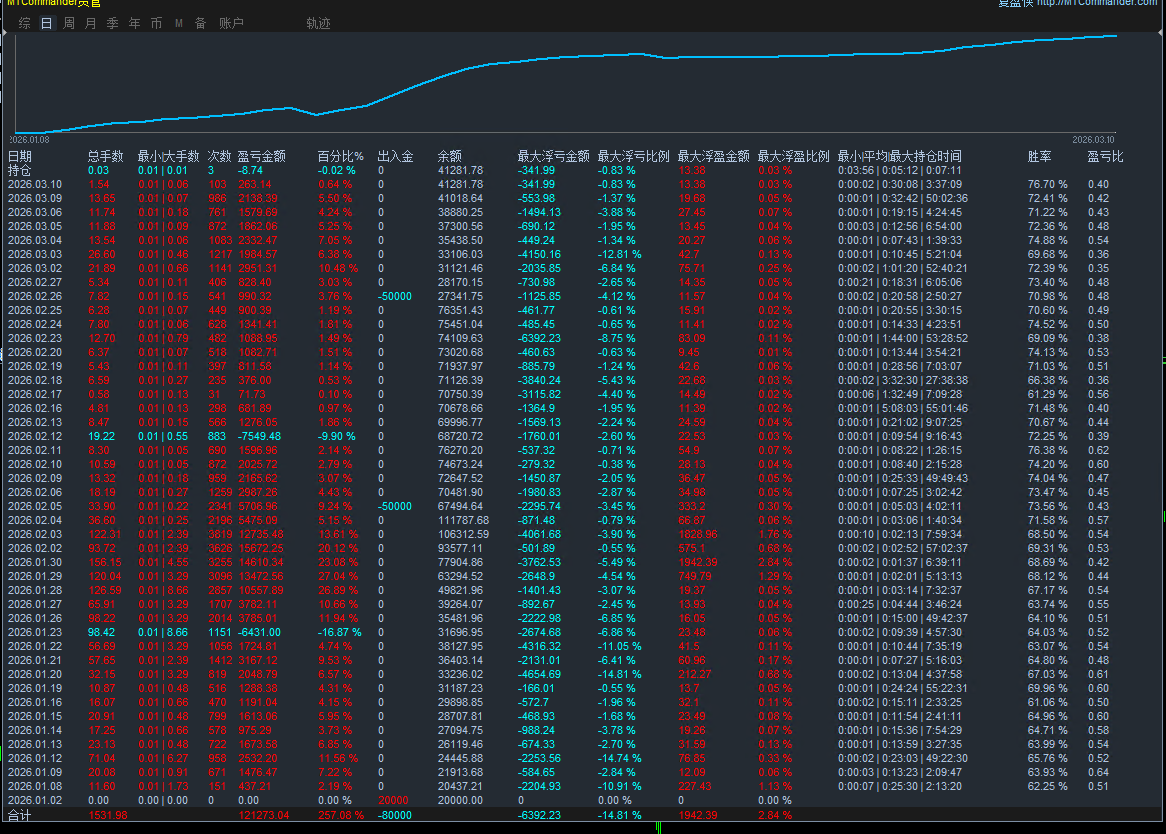This screenshot has height=834, width=1166.
Task: Click the 合计 totals row label
Action: coord(20,815)
